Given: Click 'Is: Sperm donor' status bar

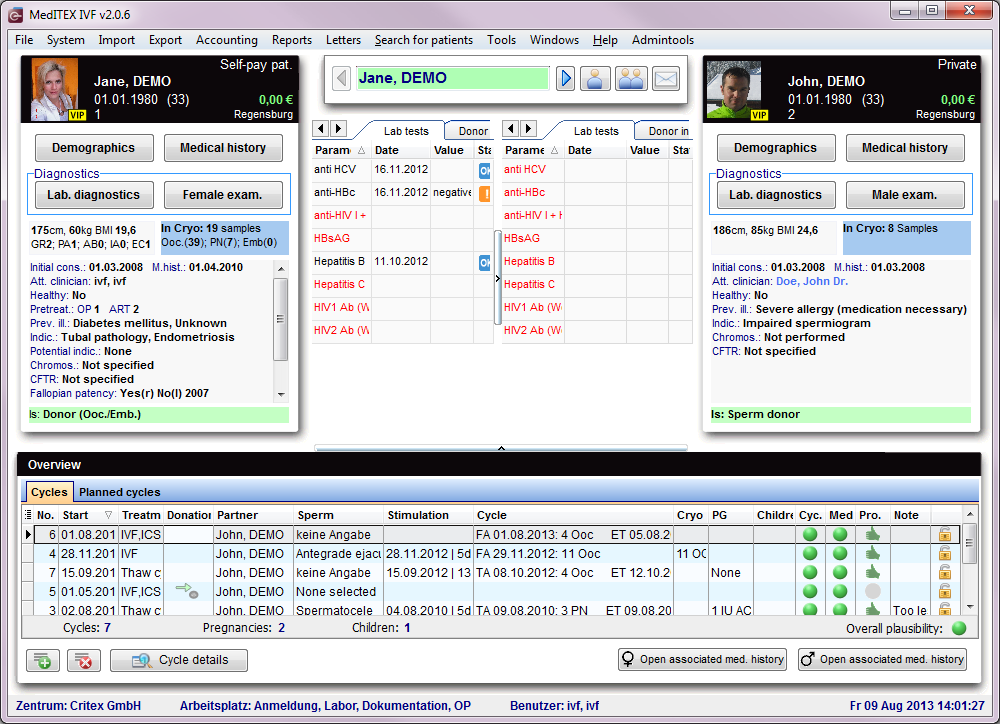Looking at the screenshot, I should [x=841, y=415].
